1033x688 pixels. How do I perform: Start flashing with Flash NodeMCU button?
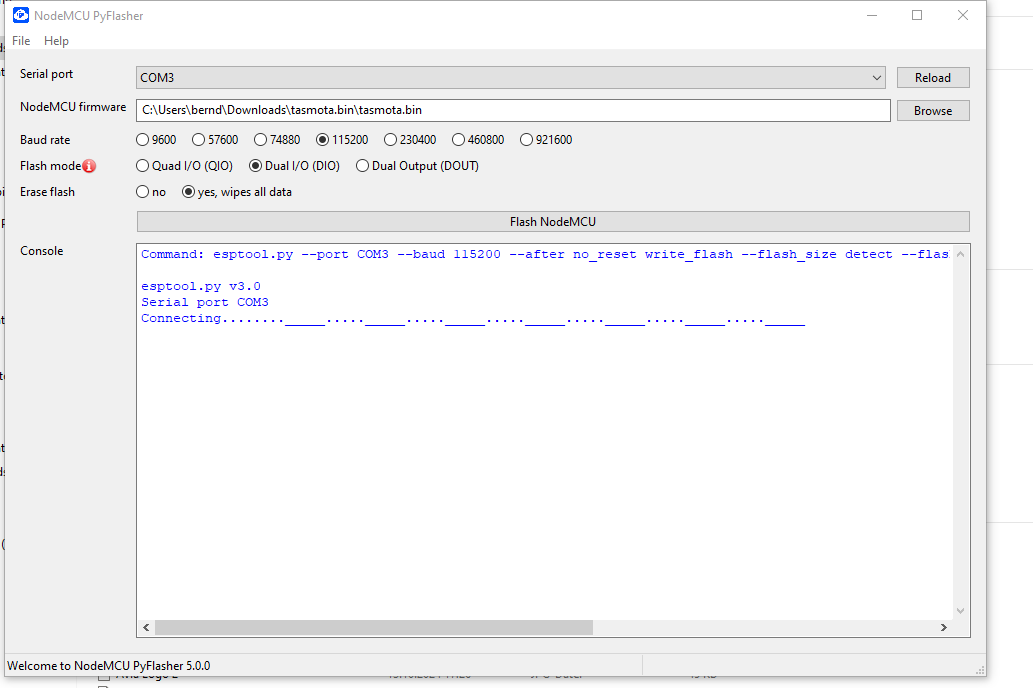coord(553,222)
